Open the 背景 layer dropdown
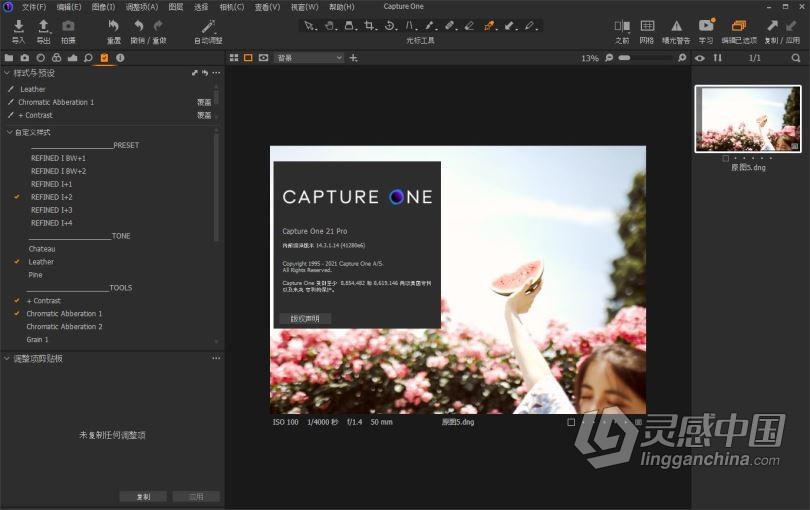Image resolution: width=810 pixels, height=510 pixels. [x=309, y=58]
